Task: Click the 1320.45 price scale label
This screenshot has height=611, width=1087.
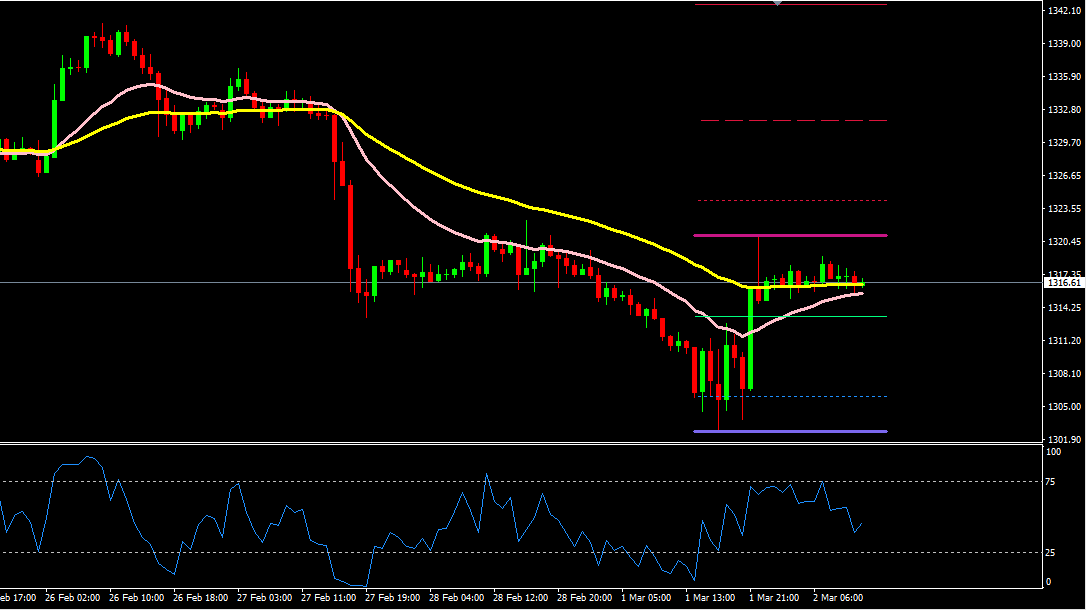Action: tap(1065, 242)
